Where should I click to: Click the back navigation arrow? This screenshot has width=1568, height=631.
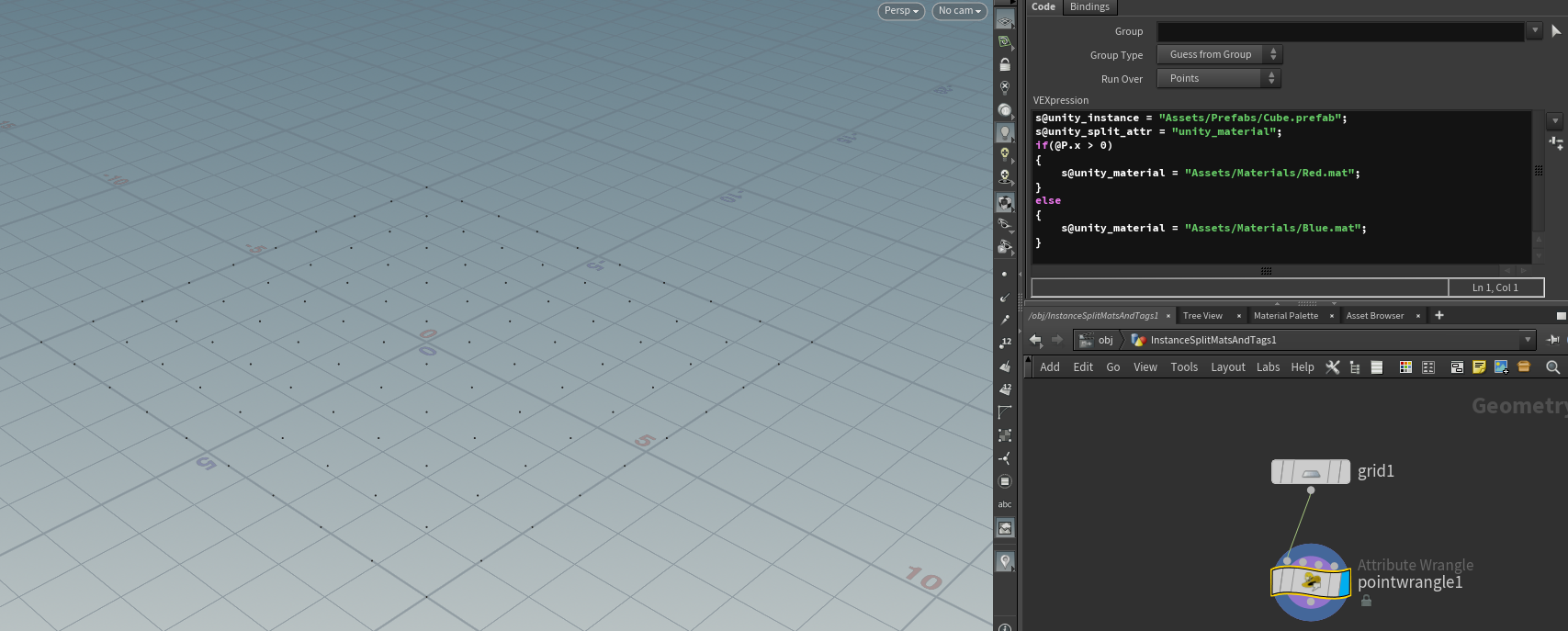1035,340
